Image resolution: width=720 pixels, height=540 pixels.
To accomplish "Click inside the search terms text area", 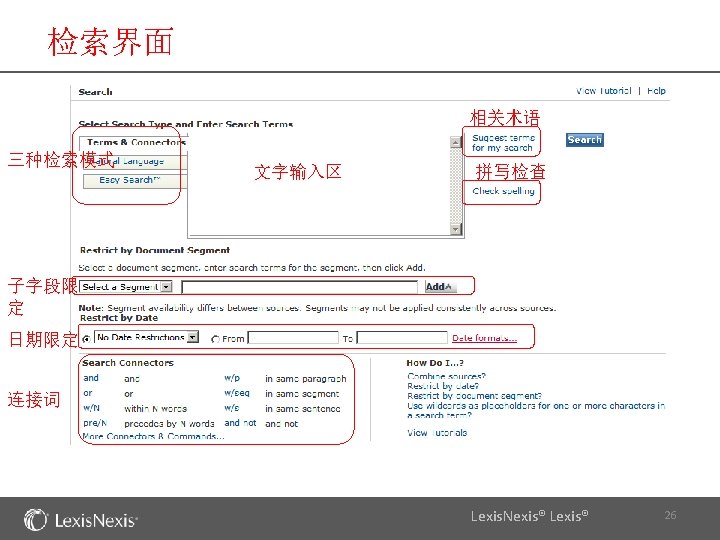I will (x=319, y=184).
